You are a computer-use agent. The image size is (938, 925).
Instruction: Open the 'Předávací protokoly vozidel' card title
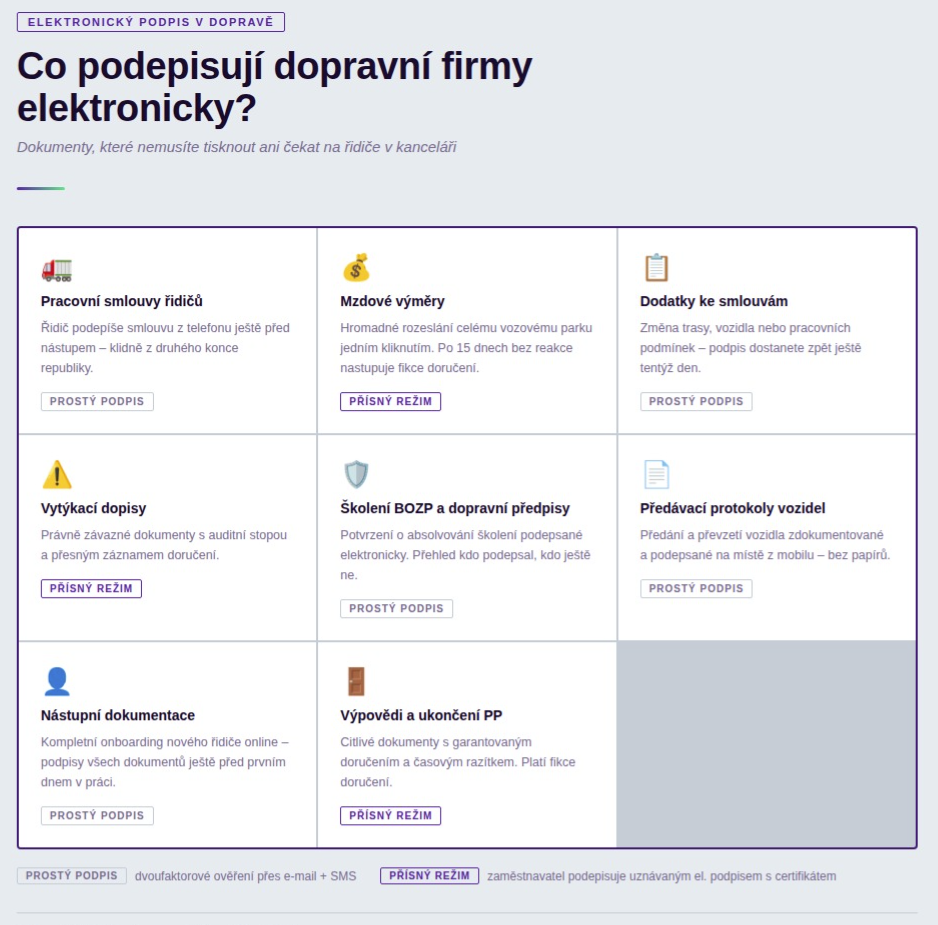732,508
